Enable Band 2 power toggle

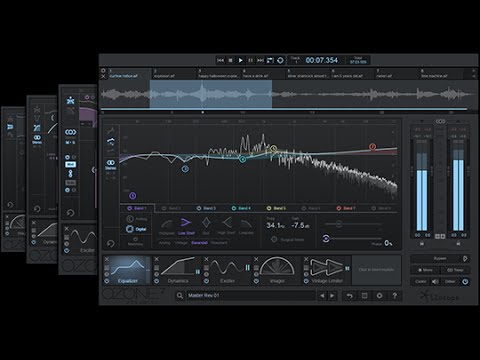(164, 208)
